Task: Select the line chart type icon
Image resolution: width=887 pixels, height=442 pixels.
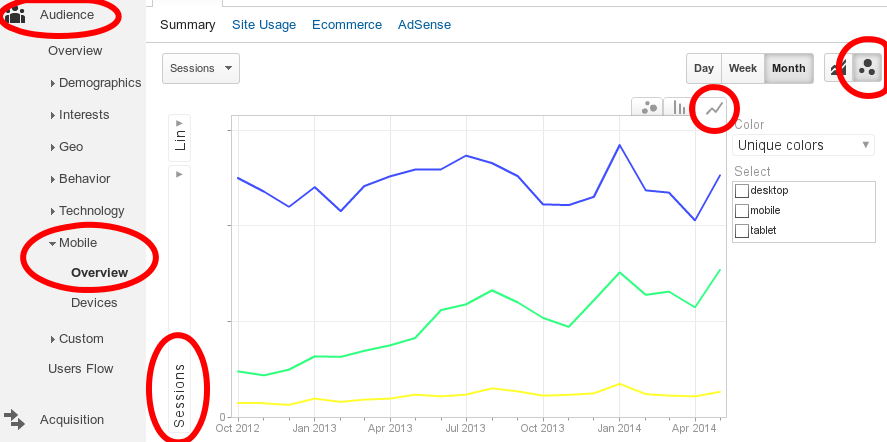Action: point(714,108)
